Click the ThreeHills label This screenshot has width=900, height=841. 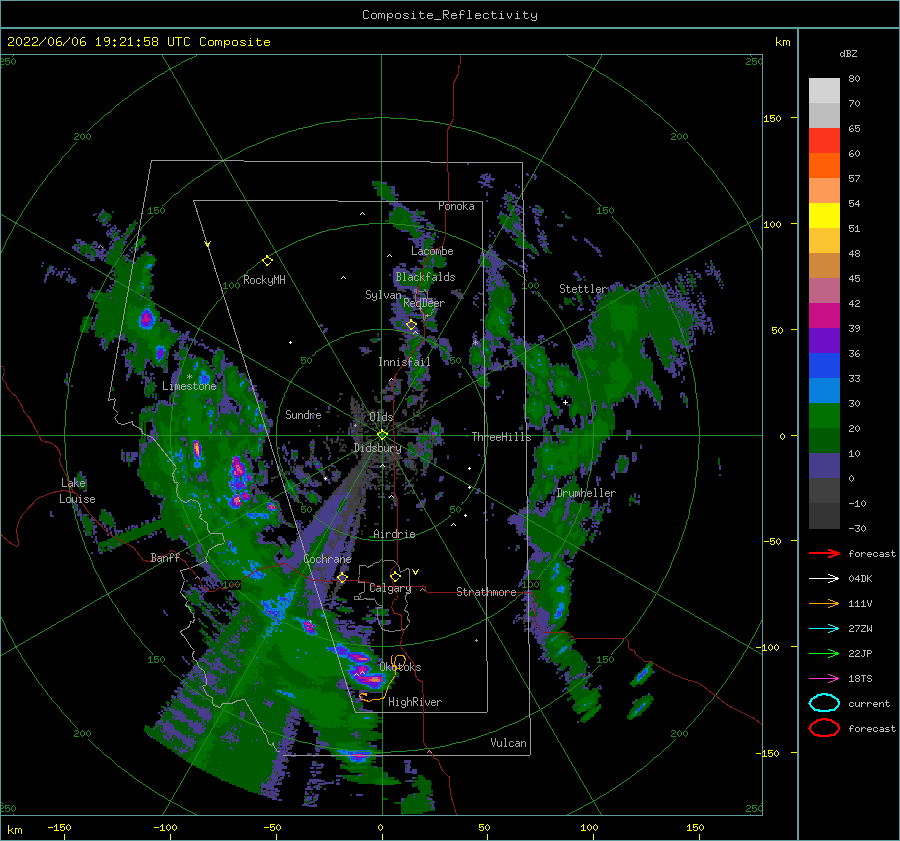point(501,437)
